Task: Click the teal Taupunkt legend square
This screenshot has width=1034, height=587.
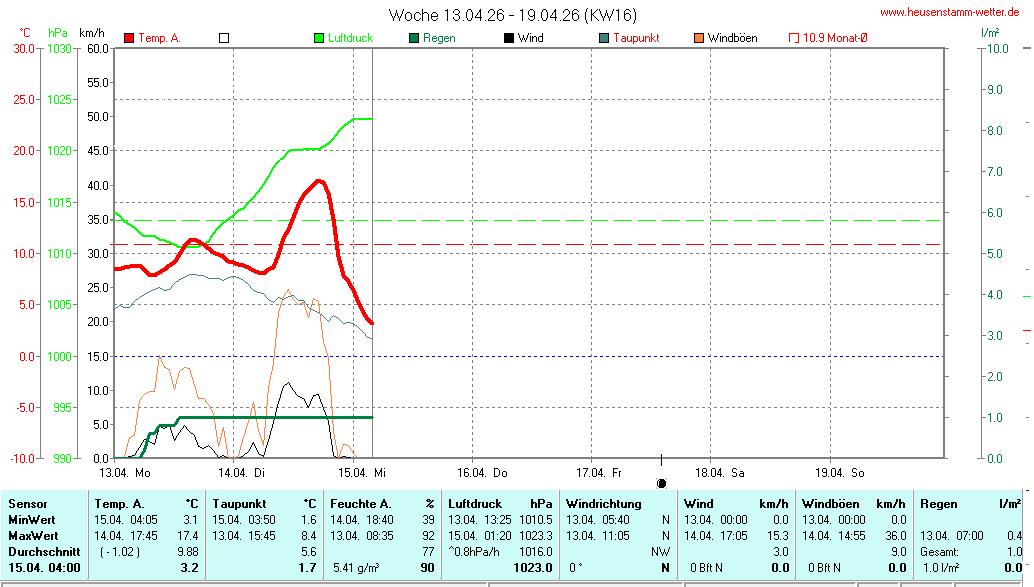Action: 604,38
